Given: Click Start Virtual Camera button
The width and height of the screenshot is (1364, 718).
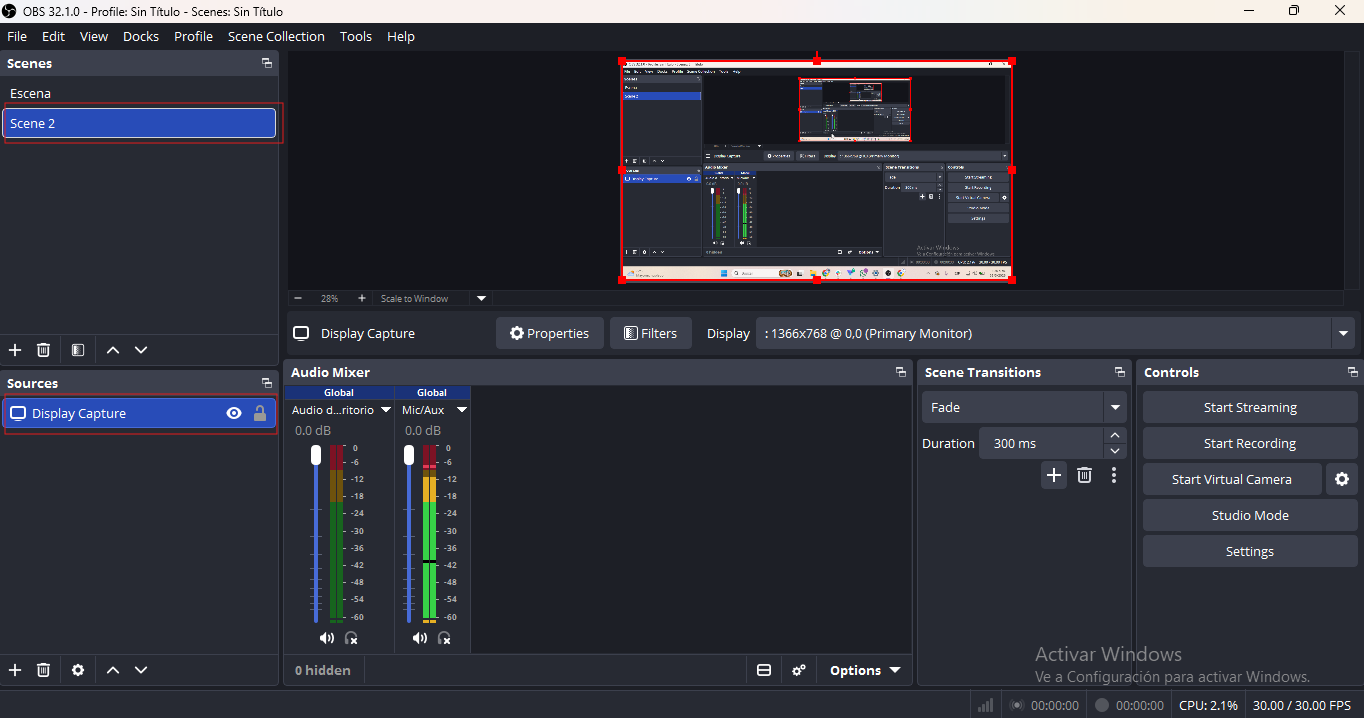Looking at the screenshot, I should [x=1232, y=479].
